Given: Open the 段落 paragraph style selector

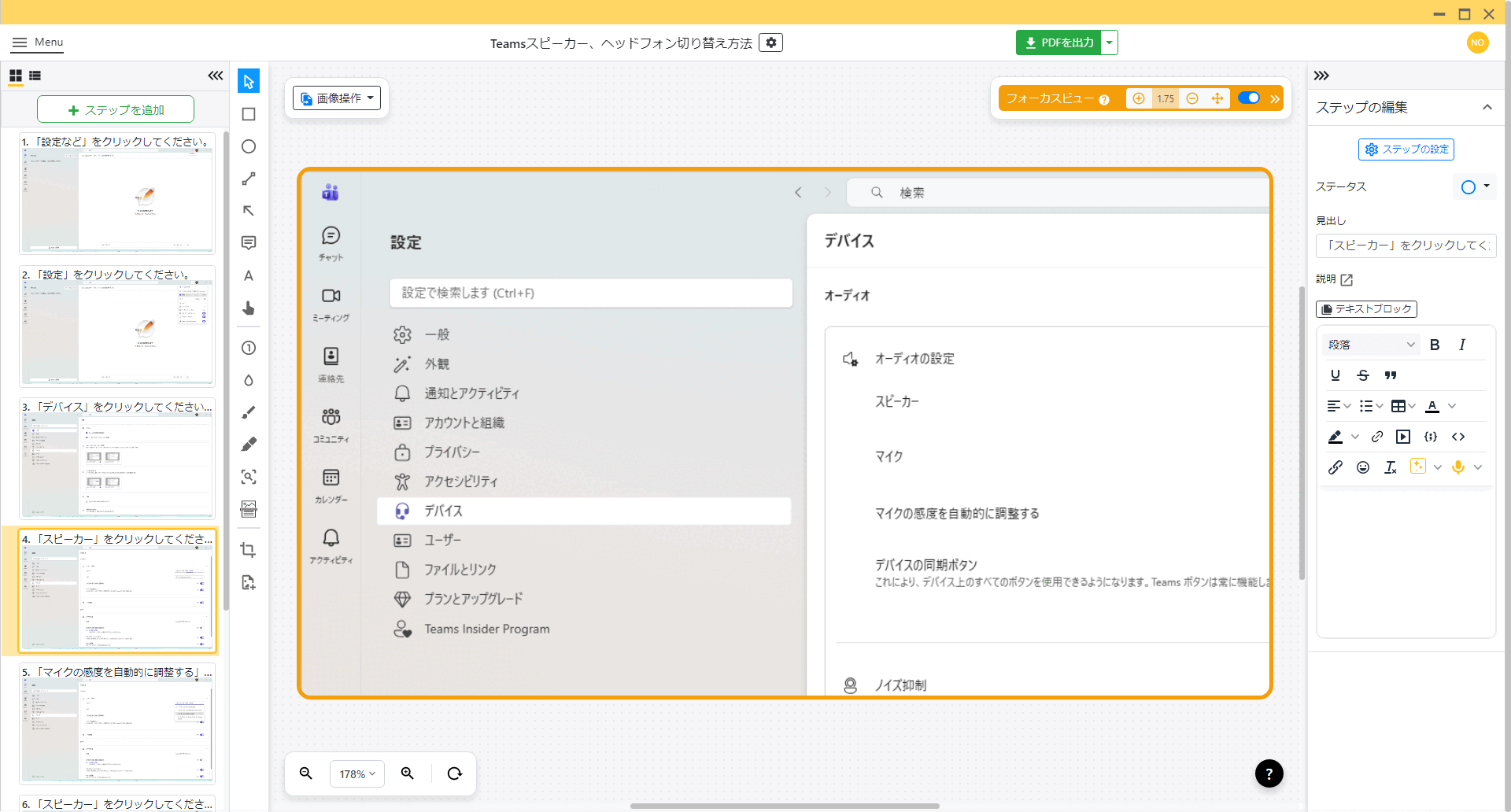Looking at the screenshot, I should (x=1371, y=345).
